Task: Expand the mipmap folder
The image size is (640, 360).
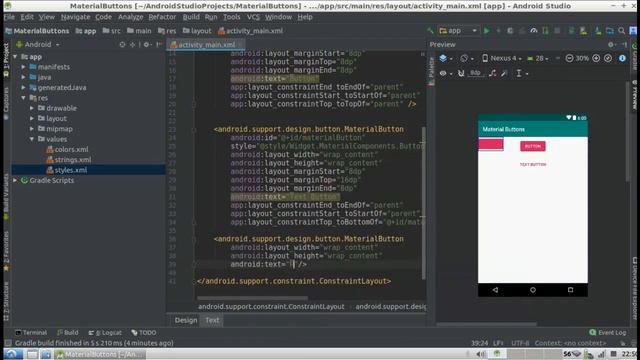Action: tap(32, 129)
